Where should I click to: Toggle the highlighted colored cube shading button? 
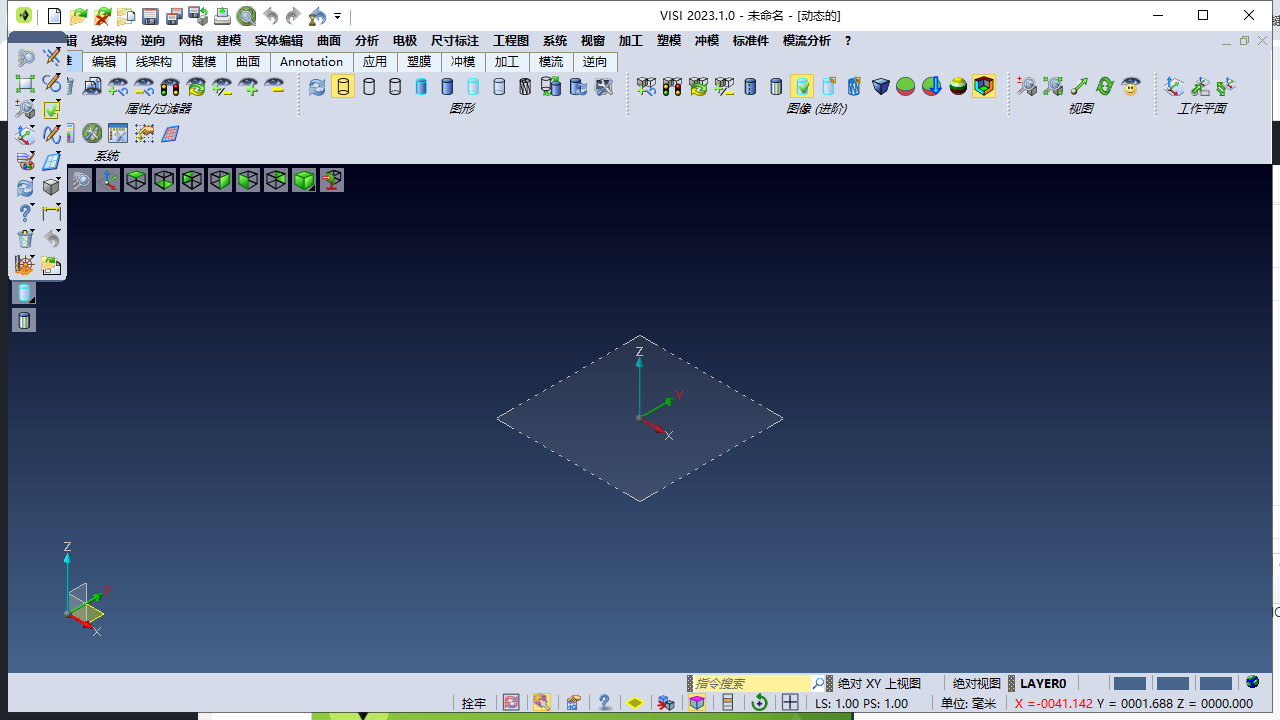coord(984,87)
